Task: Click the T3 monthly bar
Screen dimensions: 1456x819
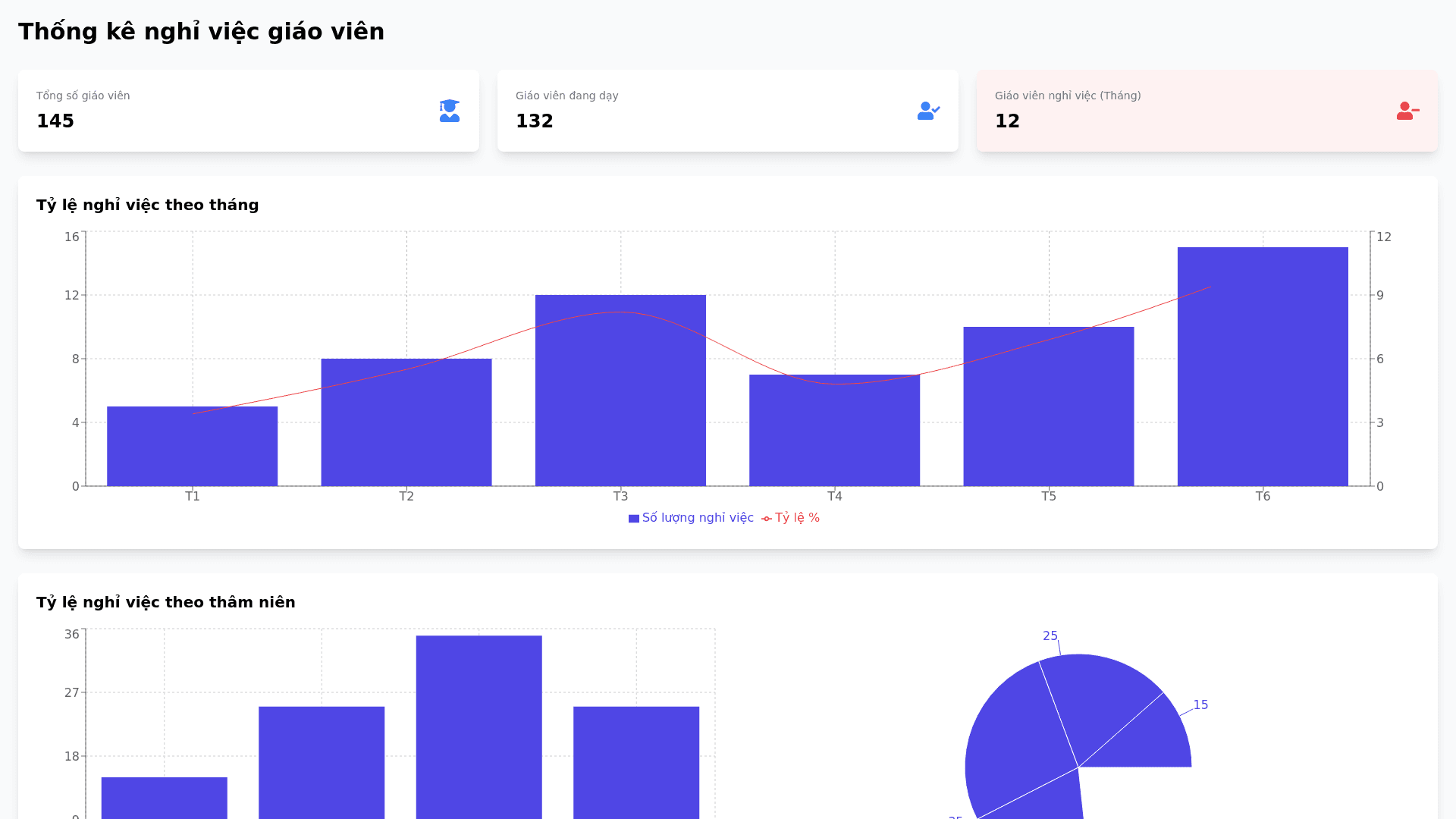Action: point(620,391)
